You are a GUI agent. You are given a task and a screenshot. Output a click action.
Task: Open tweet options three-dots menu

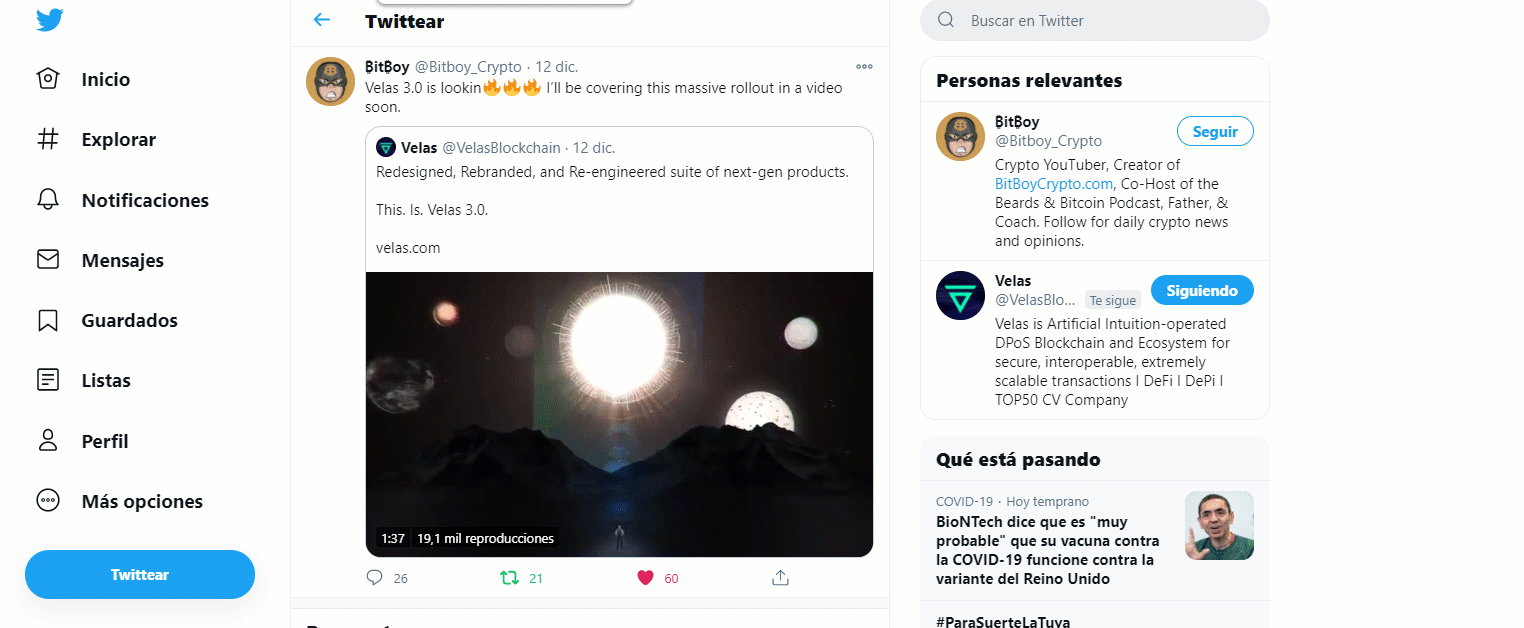tap(864, 67)
